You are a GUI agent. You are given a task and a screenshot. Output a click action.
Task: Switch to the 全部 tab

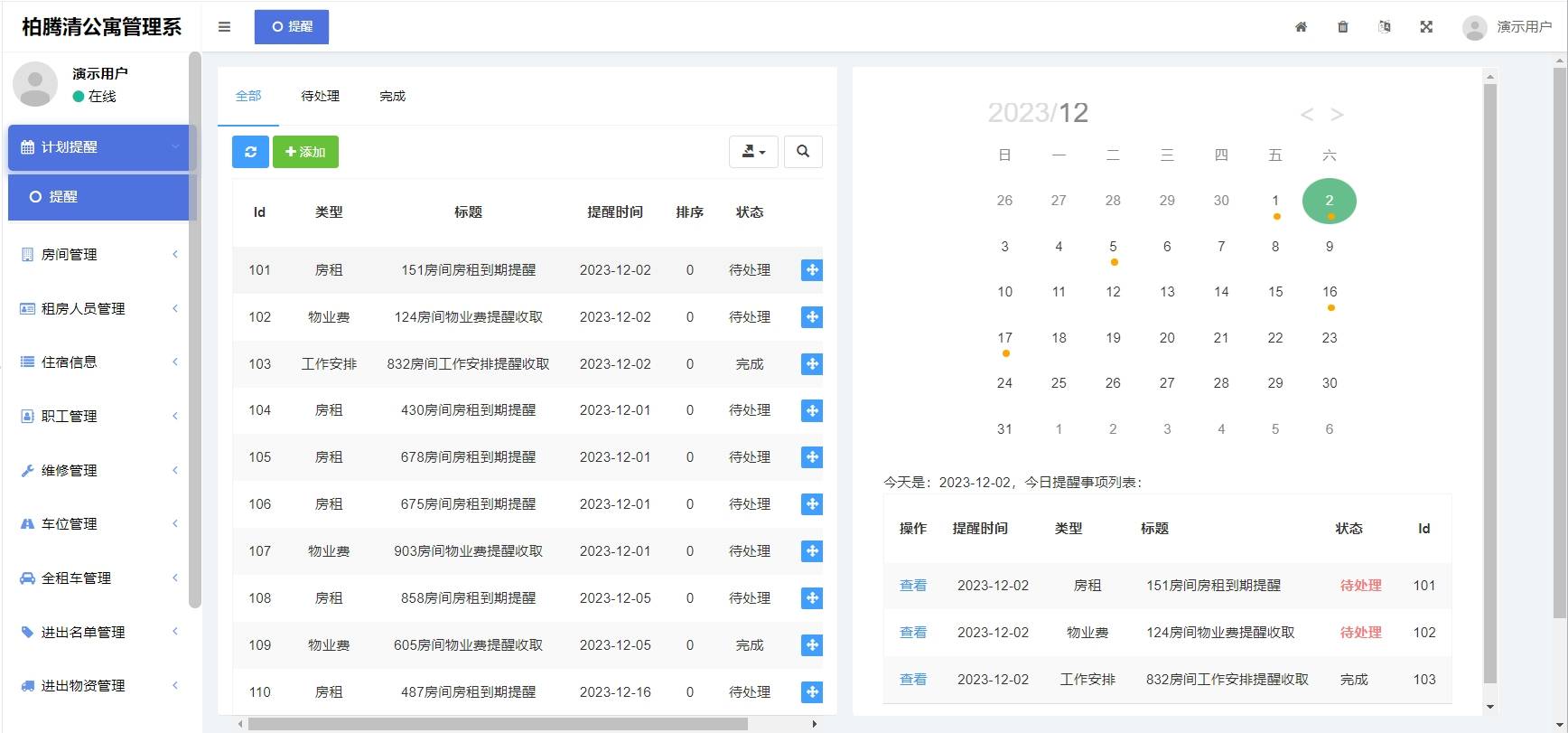pos(248,96)
